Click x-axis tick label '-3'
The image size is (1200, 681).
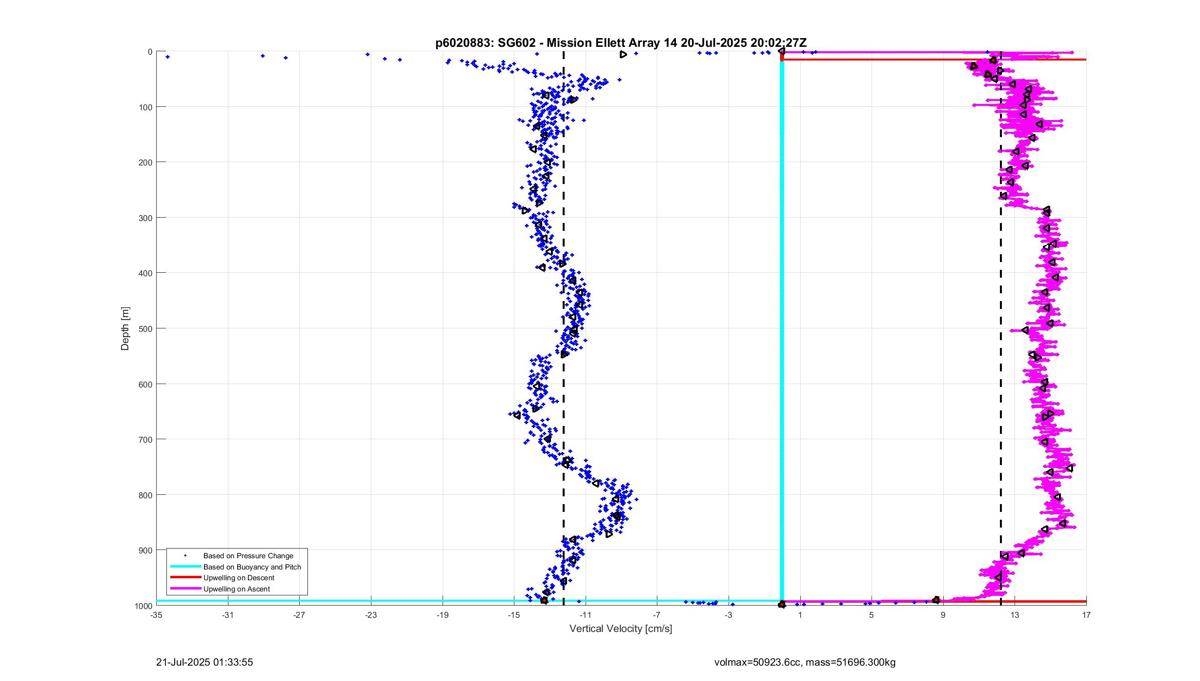728,615
